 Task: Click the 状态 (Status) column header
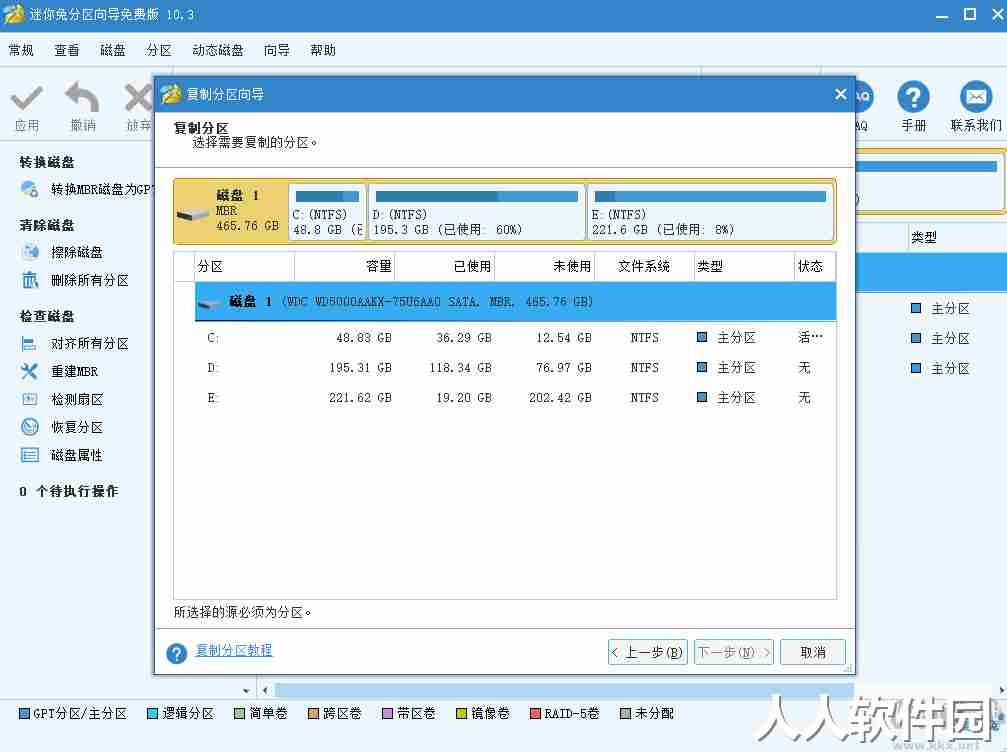coord(815,267)
